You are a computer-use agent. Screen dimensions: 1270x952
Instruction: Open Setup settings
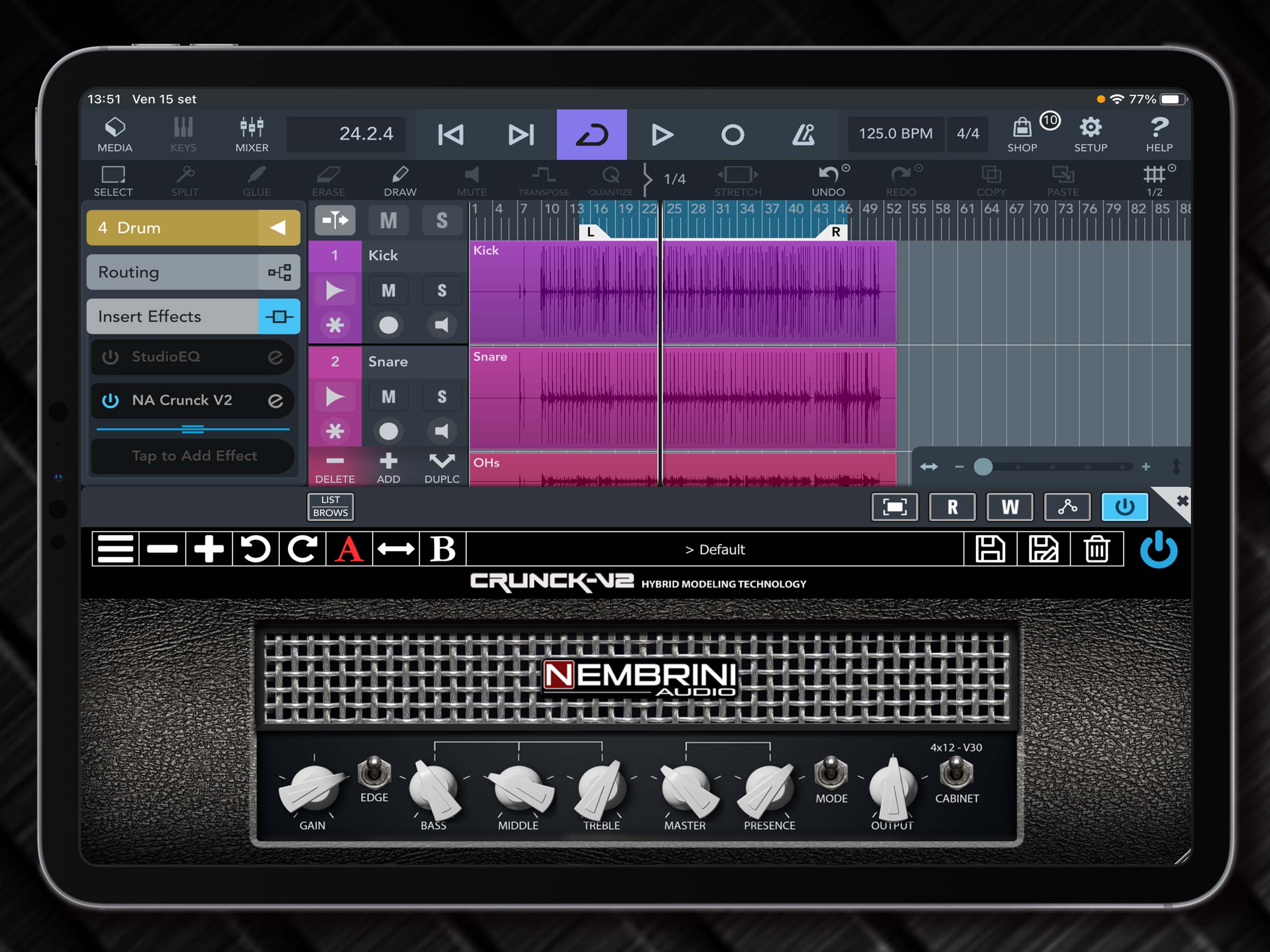coord(1090,134)
